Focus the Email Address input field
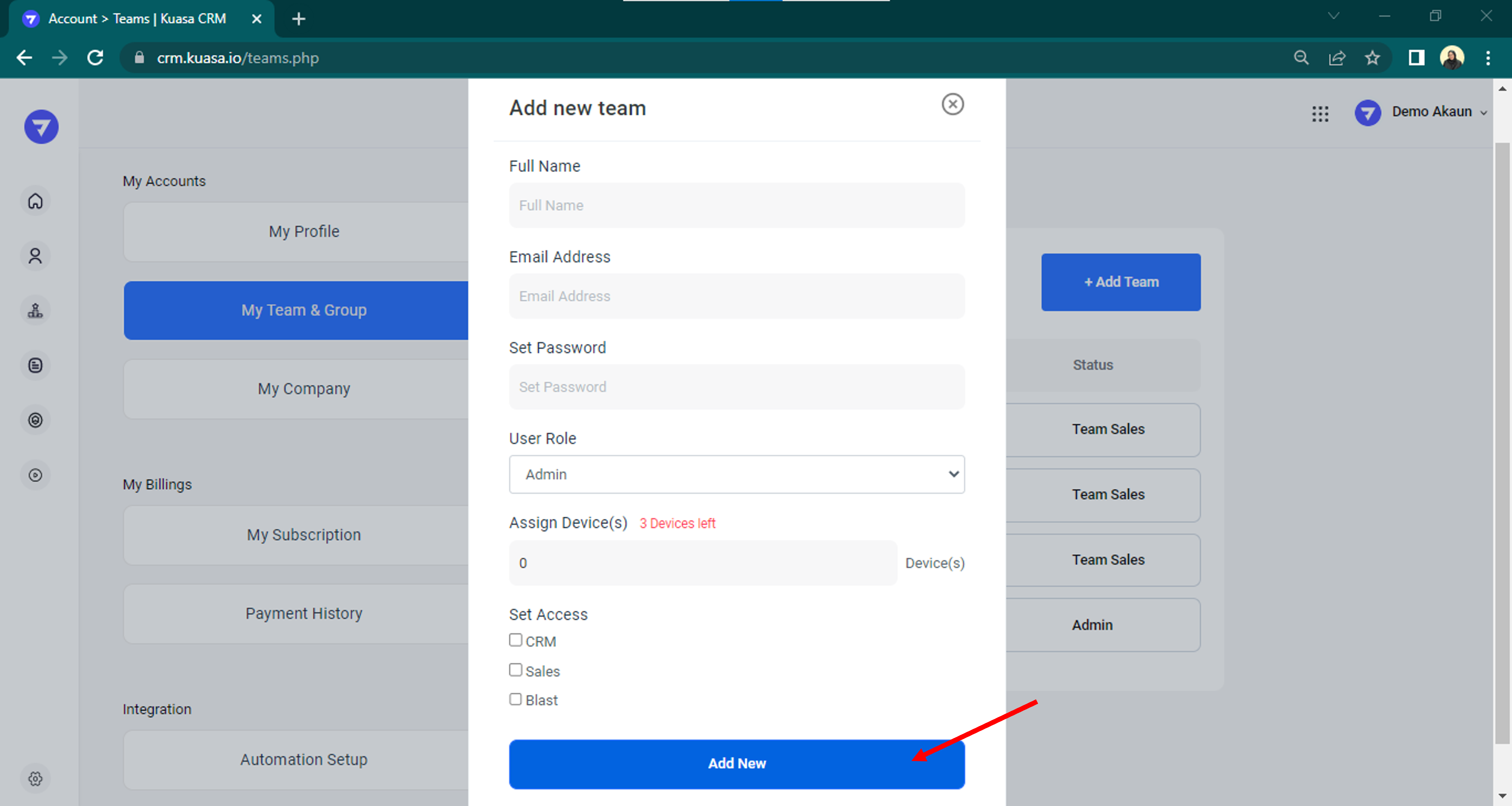The width and height of the screenshot is (1512, 806). pyautogui.click(x=736, y=296)
